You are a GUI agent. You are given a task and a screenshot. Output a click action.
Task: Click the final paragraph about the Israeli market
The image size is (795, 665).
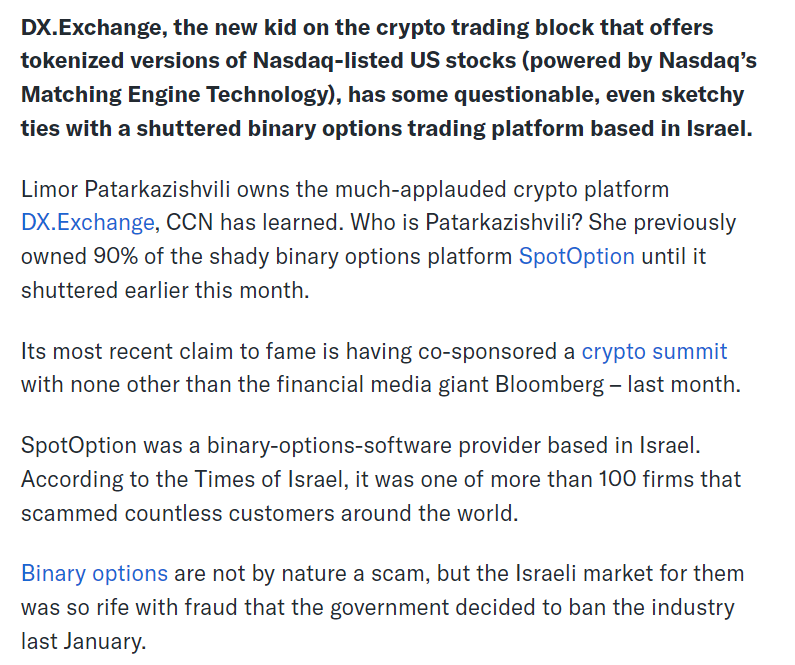click(x=380, y=607)
